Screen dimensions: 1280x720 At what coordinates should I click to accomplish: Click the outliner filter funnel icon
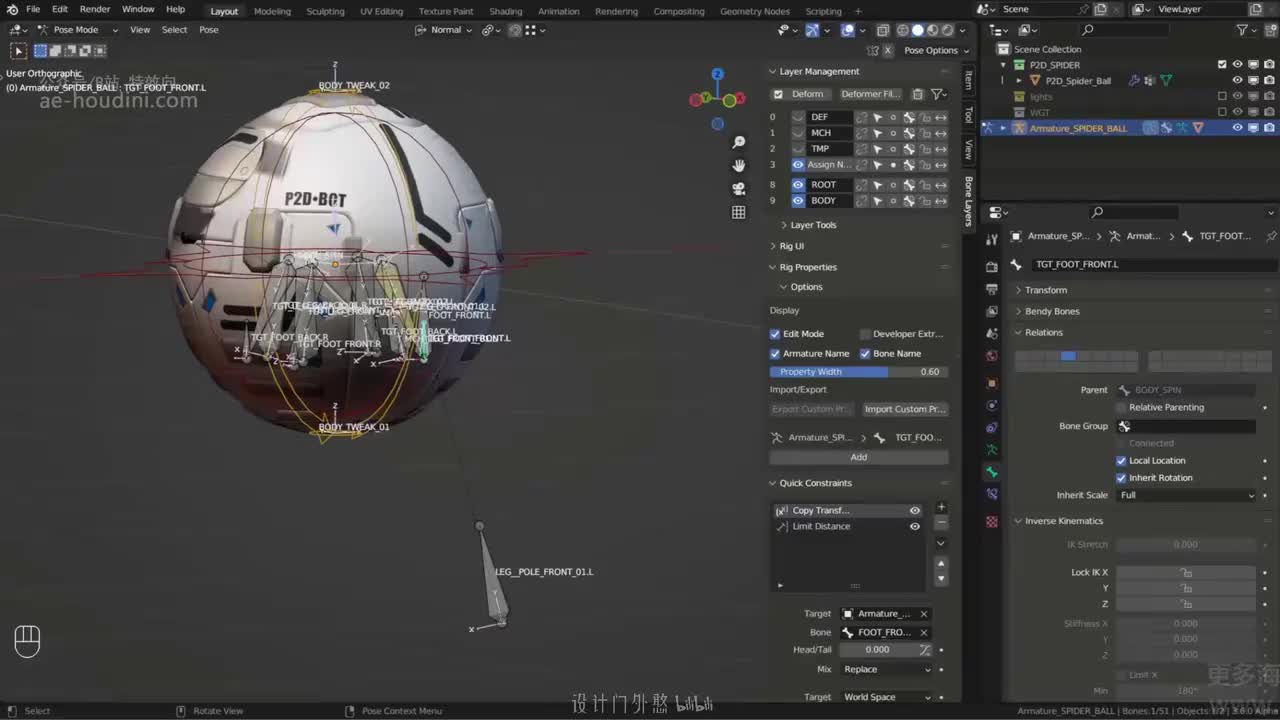[x=1243, y=30]
